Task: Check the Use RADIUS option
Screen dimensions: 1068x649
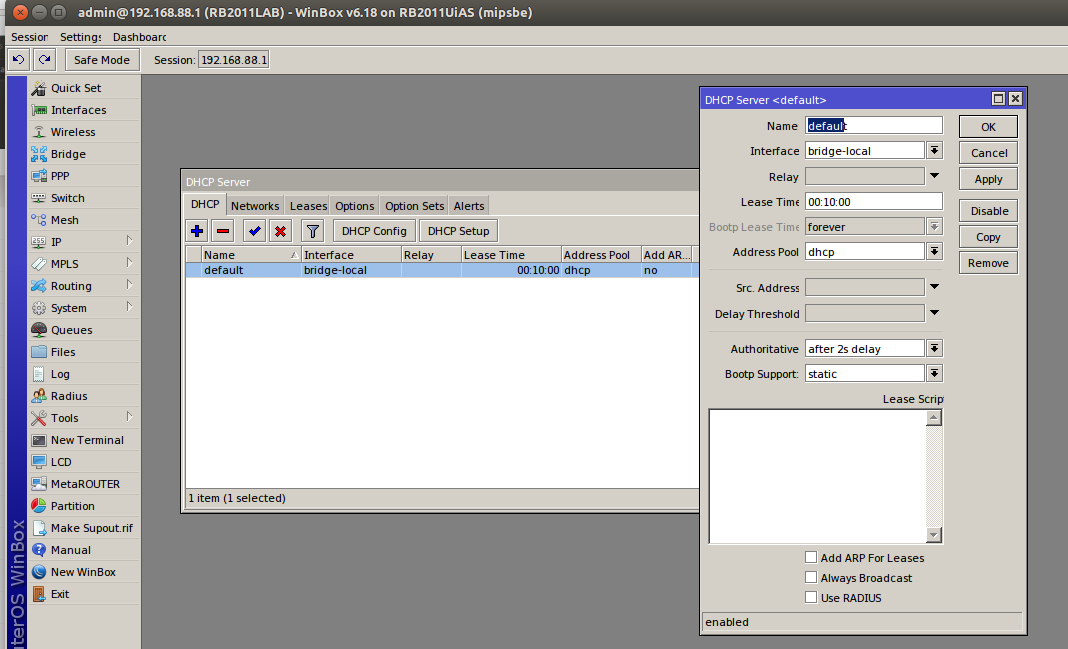Action: 811,598
